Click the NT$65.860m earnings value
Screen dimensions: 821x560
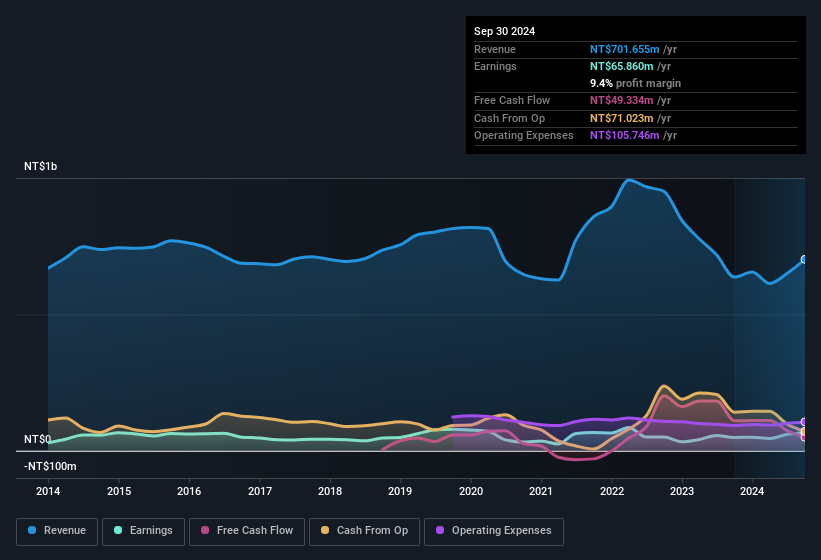coord(622,66)
